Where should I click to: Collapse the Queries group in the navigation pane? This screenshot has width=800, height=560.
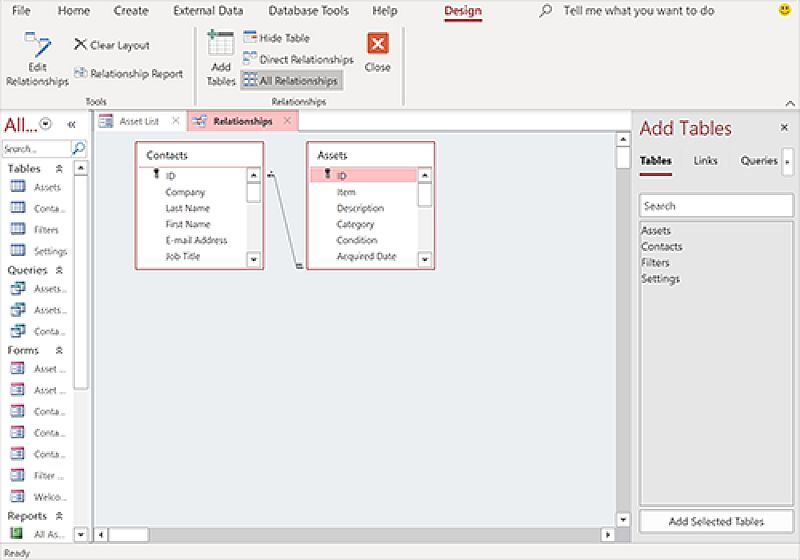[59, 270]
